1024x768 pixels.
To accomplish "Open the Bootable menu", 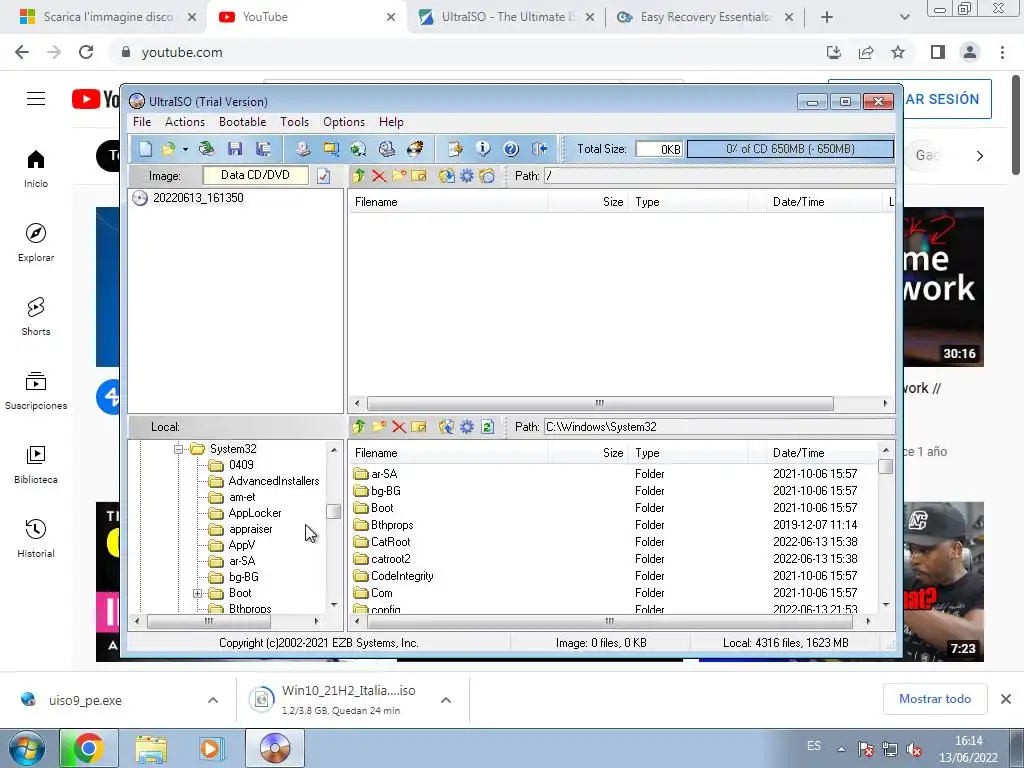I will (x=242, y=122).
